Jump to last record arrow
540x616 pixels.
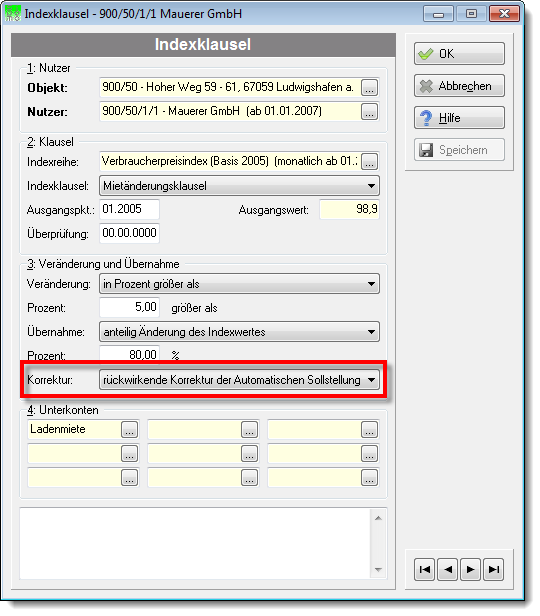[494, 569]
